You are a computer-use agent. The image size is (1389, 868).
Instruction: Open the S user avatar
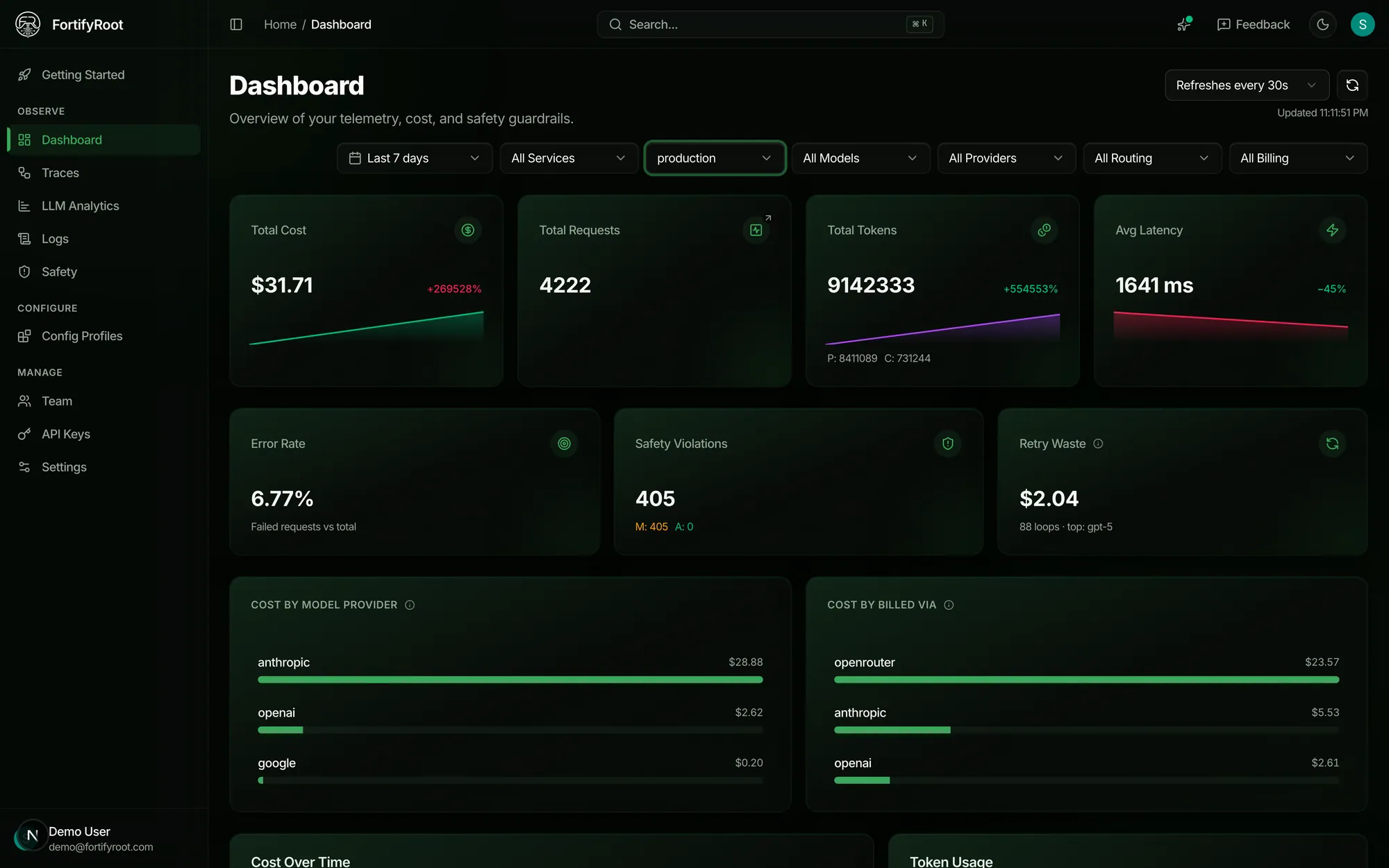click(1362, 24)
